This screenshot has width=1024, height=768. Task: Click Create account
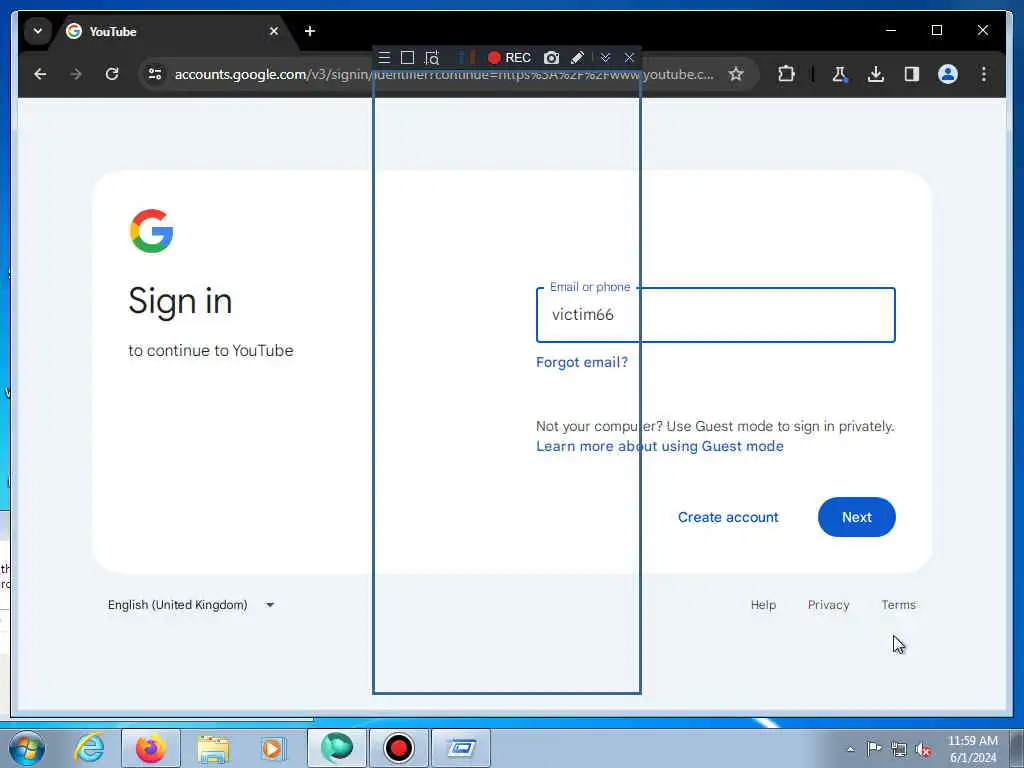728,517
